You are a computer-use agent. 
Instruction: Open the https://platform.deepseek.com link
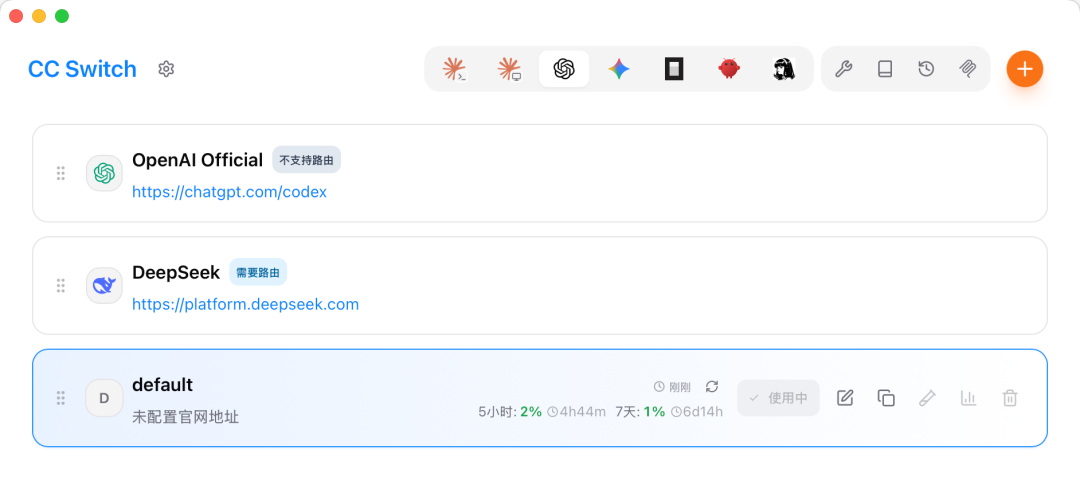pos(245,305)
